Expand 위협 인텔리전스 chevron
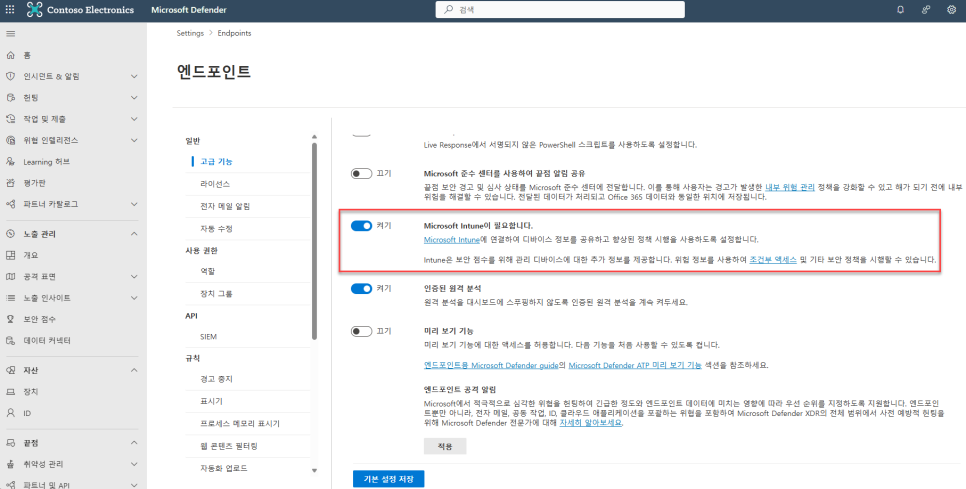Screen dimensions: 966x489 coord(134,140)
